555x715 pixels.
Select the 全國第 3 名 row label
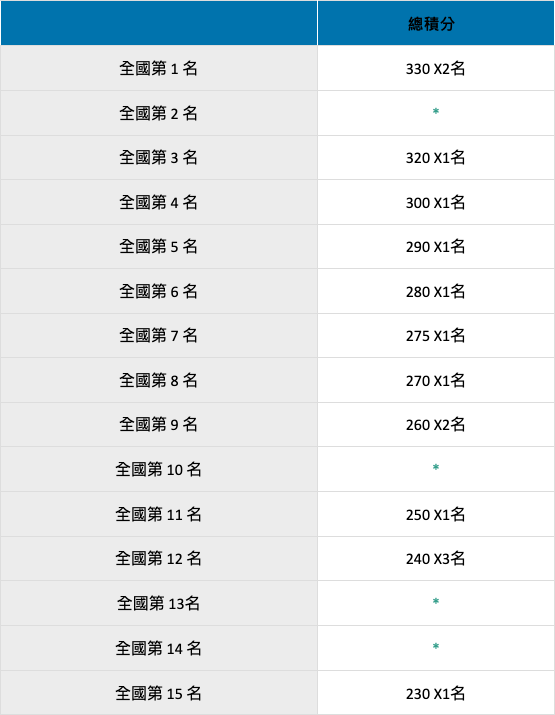click(158, 157)
